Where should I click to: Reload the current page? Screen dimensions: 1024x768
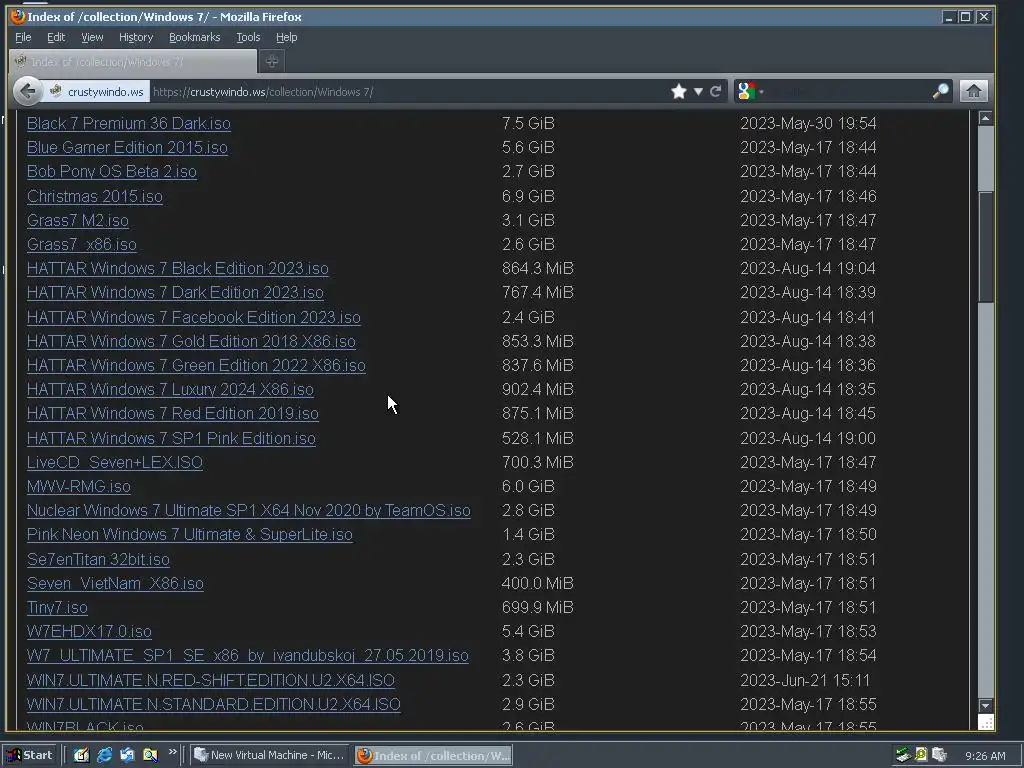coord(716,91)
